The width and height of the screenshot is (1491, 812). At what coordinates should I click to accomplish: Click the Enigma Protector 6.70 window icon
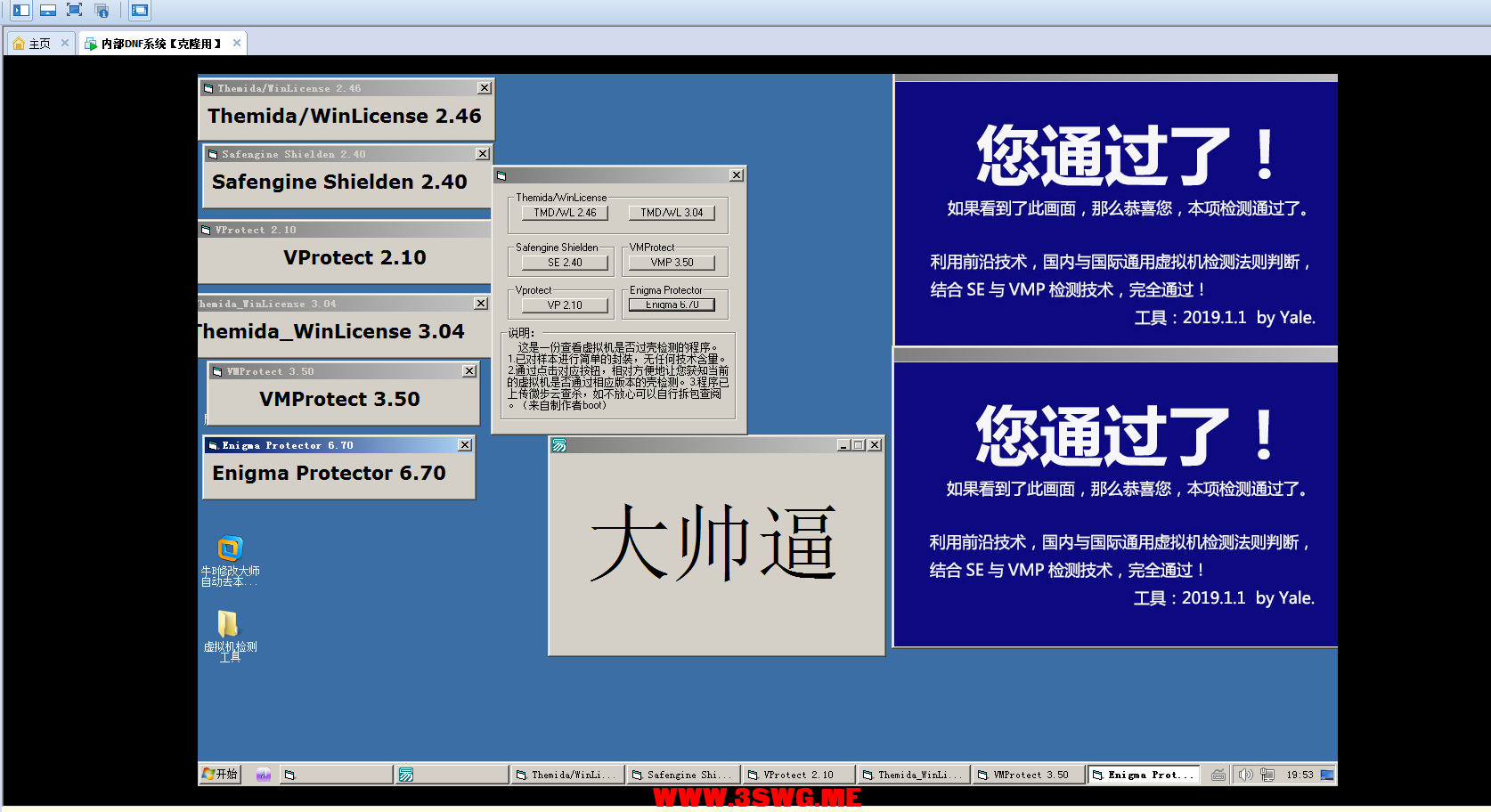[x=213, y=446]
